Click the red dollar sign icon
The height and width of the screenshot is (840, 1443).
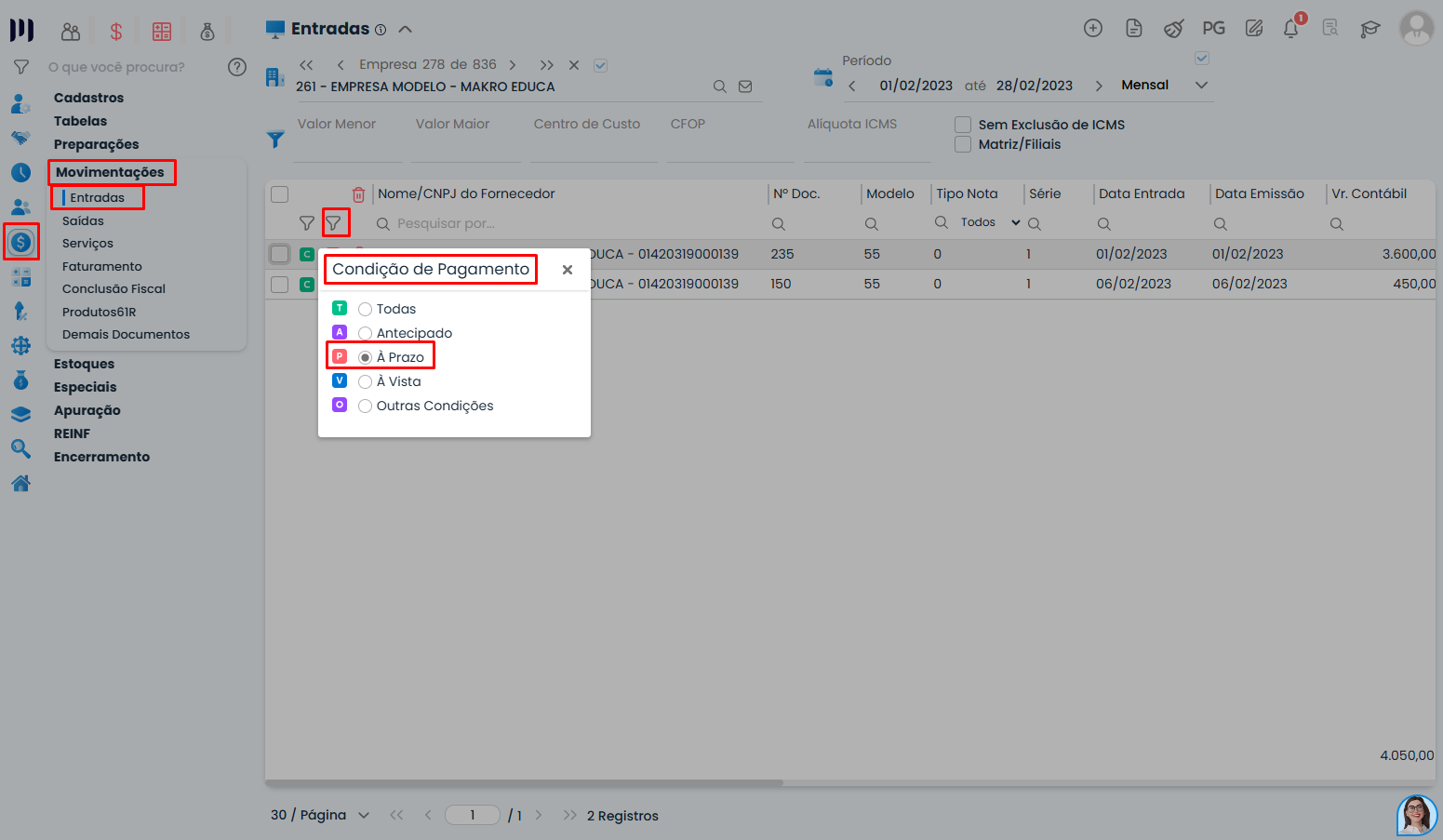(116, 32)
